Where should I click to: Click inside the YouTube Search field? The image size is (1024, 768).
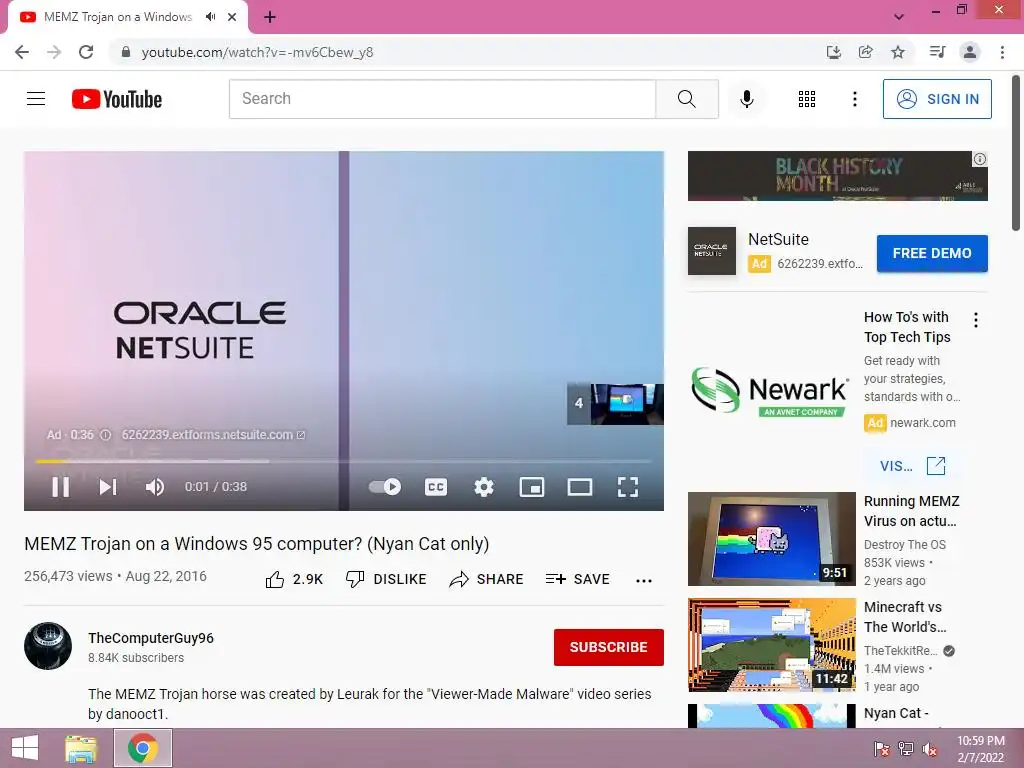(442, 99)
